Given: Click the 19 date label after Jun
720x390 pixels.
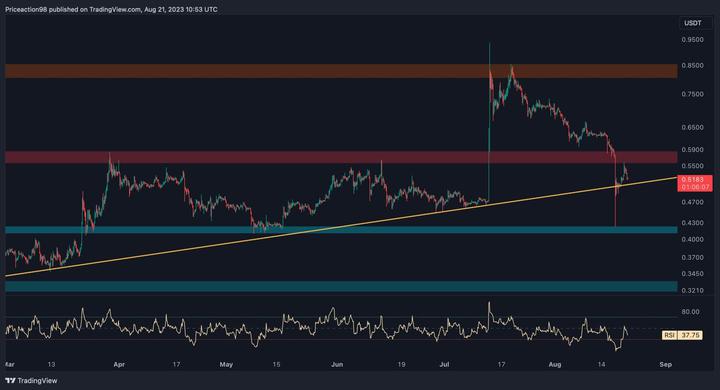Looking at the screenshot, I should tap(401, 365).
